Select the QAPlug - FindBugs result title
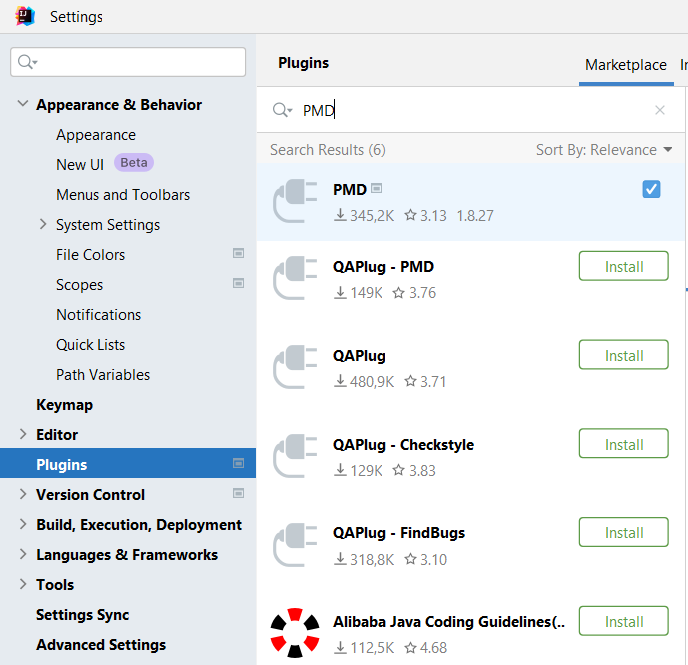Viewport: 688px width, 665px height. [399, 533]
